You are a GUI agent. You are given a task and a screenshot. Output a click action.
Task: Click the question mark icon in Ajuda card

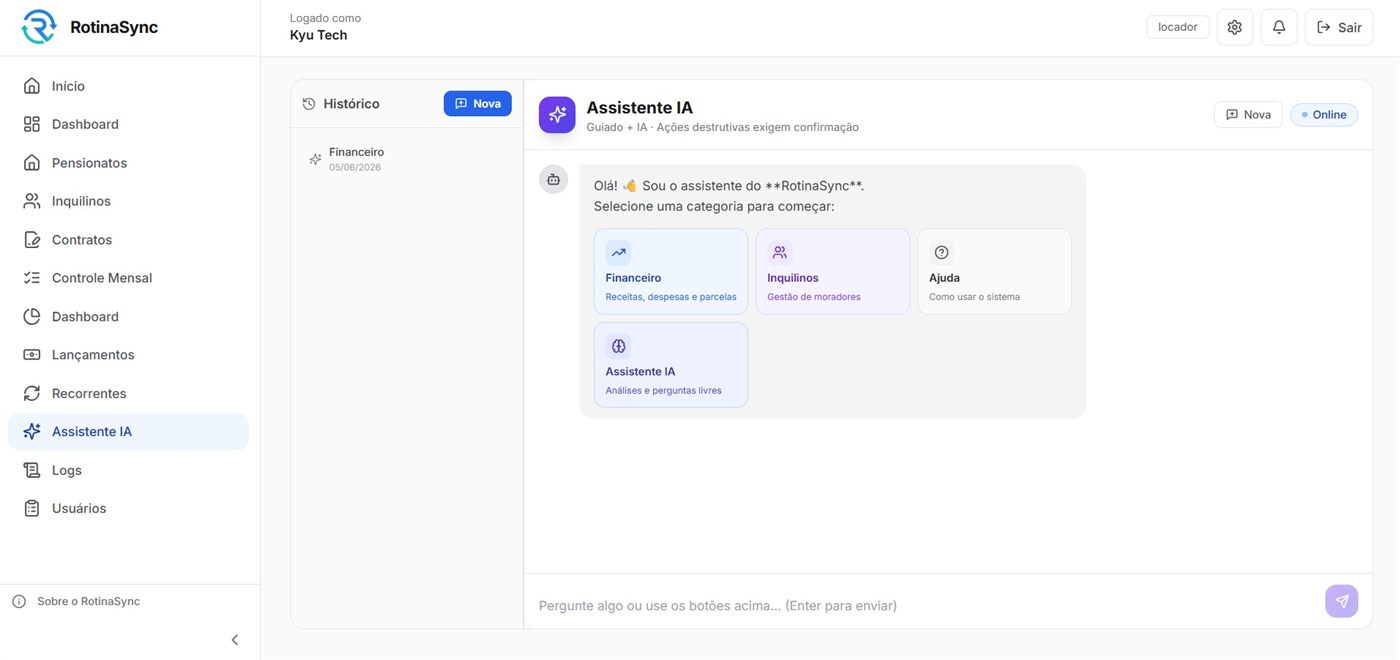click(x=941, y=253)
